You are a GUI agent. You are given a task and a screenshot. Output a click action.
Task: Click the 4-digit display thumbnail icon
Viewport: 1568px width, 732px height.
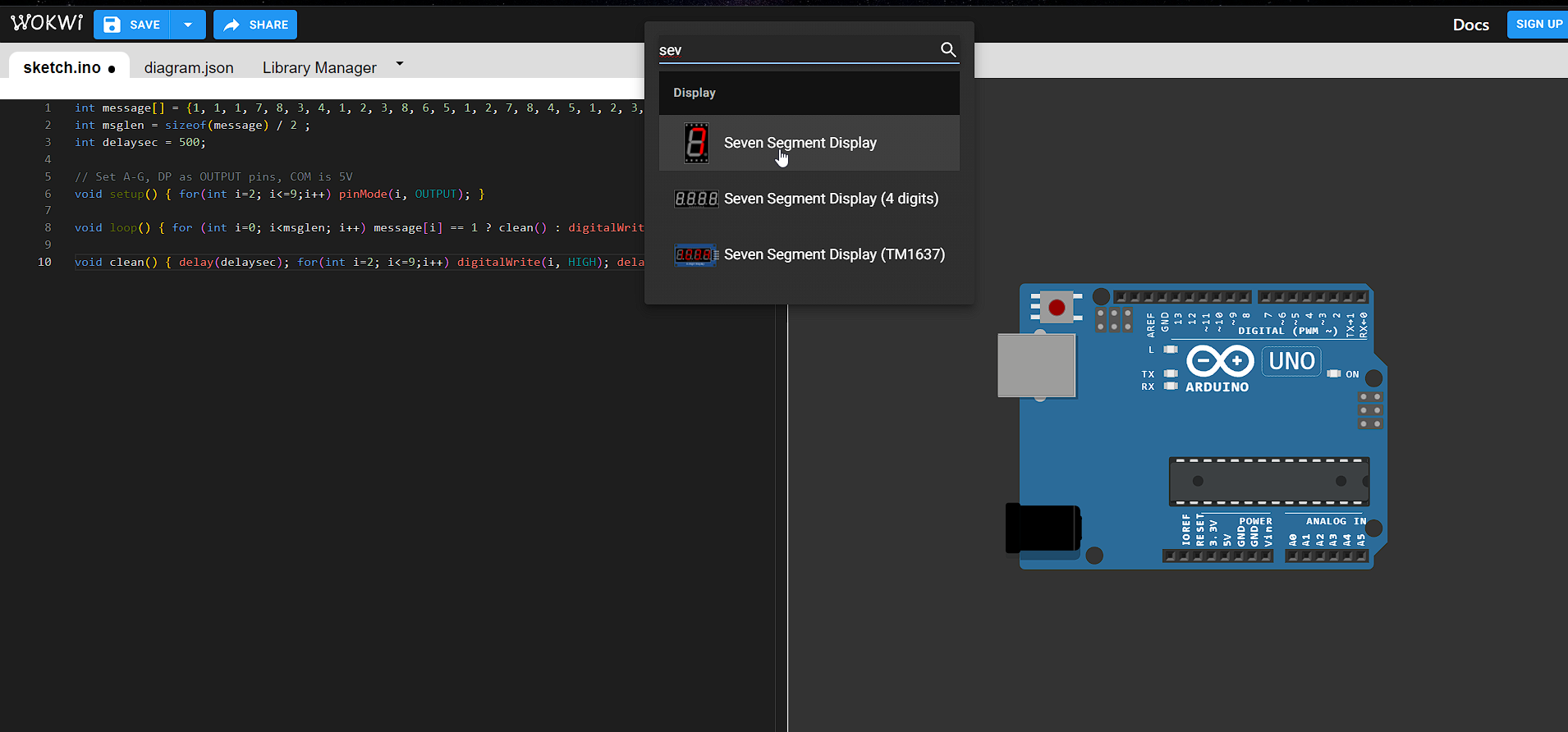[696, 199]
